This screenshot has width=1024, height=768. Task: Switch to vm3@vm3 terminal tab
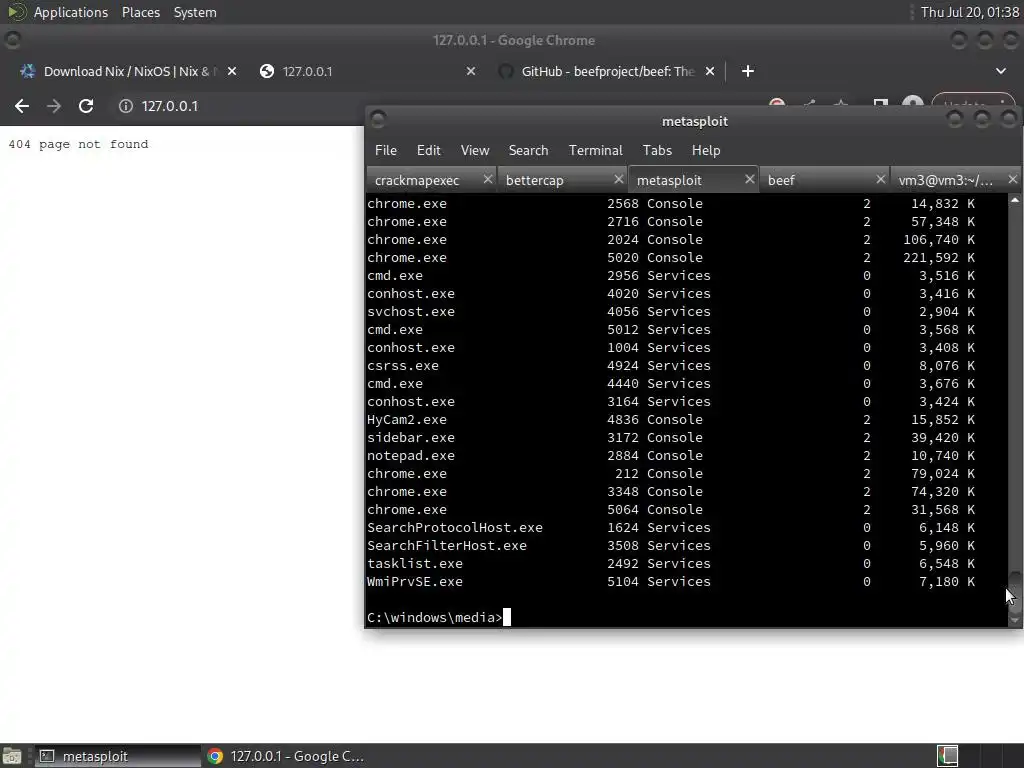click(x=945, y=180)
